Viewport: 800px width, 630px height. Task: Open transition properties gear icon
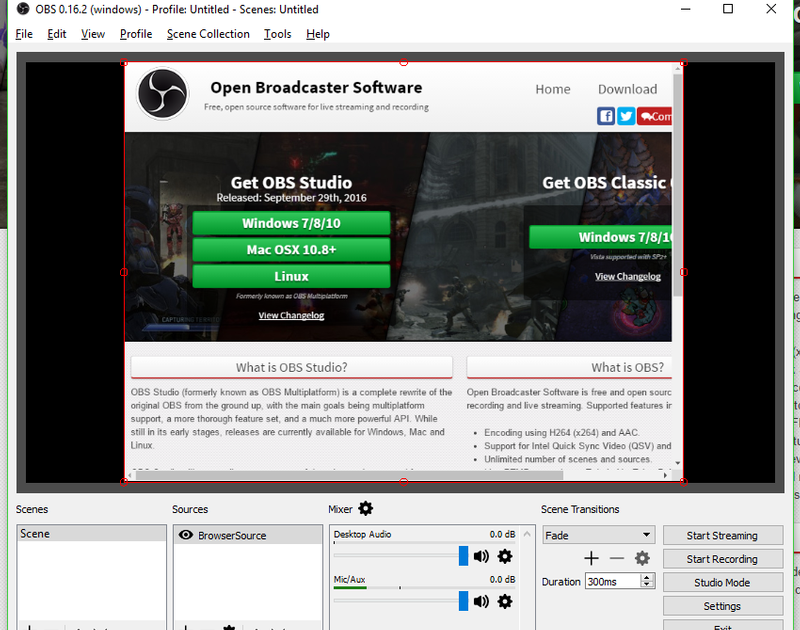(x=642, y=558)
